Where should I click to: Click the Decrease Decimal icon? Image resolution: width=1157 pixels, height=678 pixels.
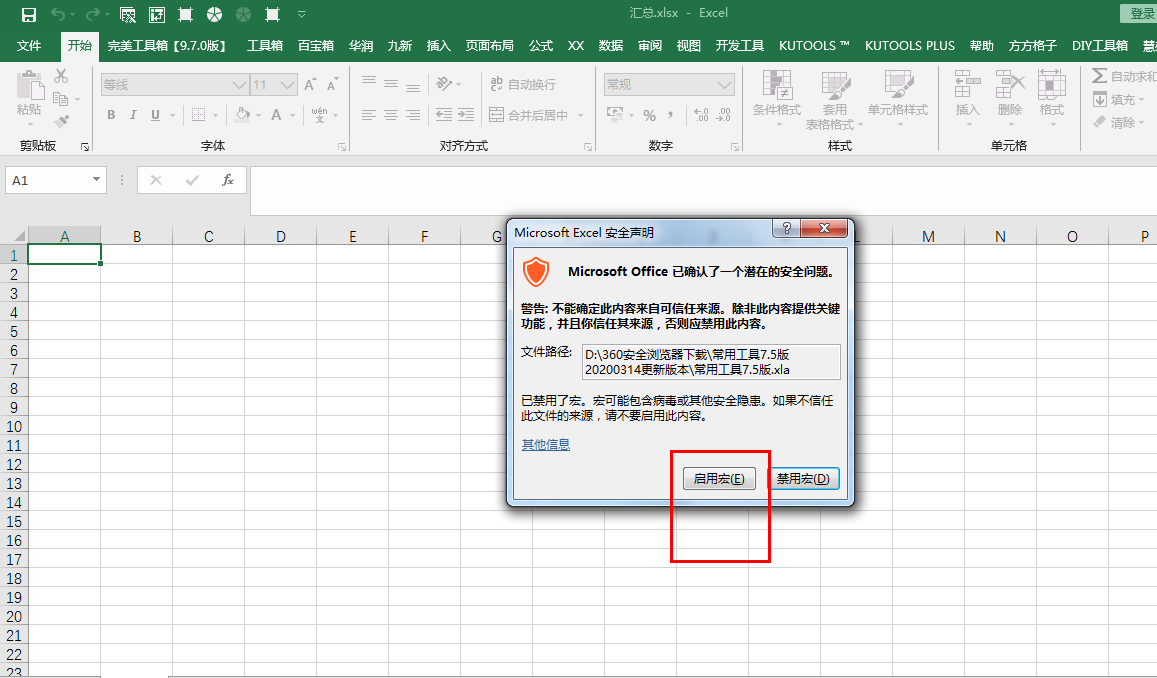tap(724, 114)
